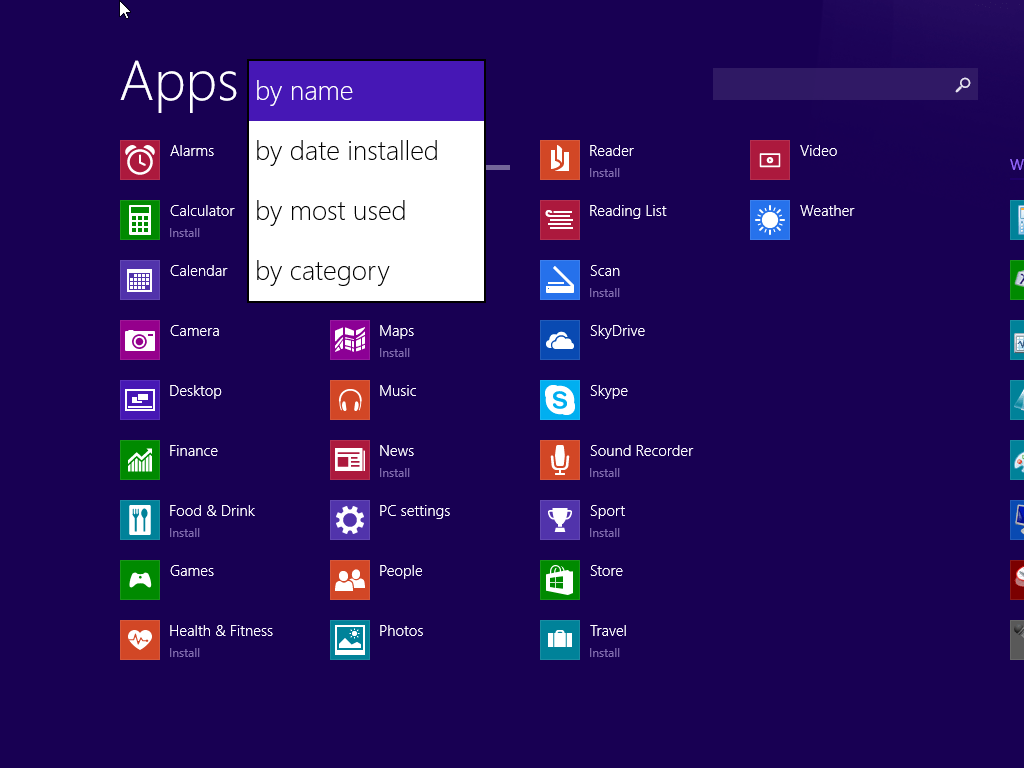Click the search magnifier button
Image resolution: width=1024 pixels, height=768 pixels.
963,85
